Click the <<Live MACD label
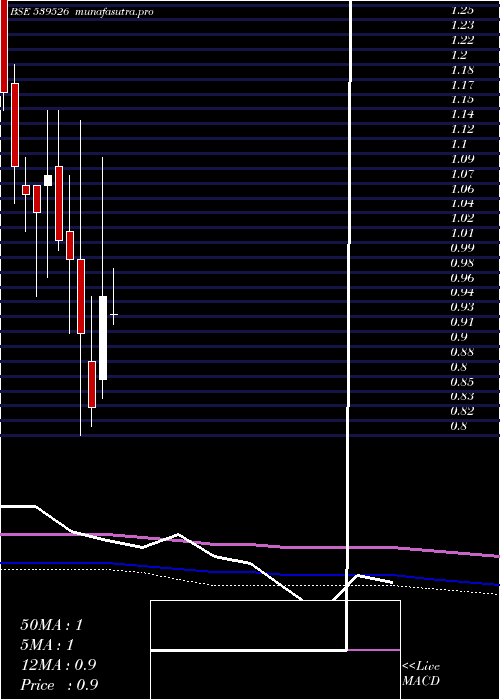The width and height of the screenshot is (500, 700). [421, 674]
